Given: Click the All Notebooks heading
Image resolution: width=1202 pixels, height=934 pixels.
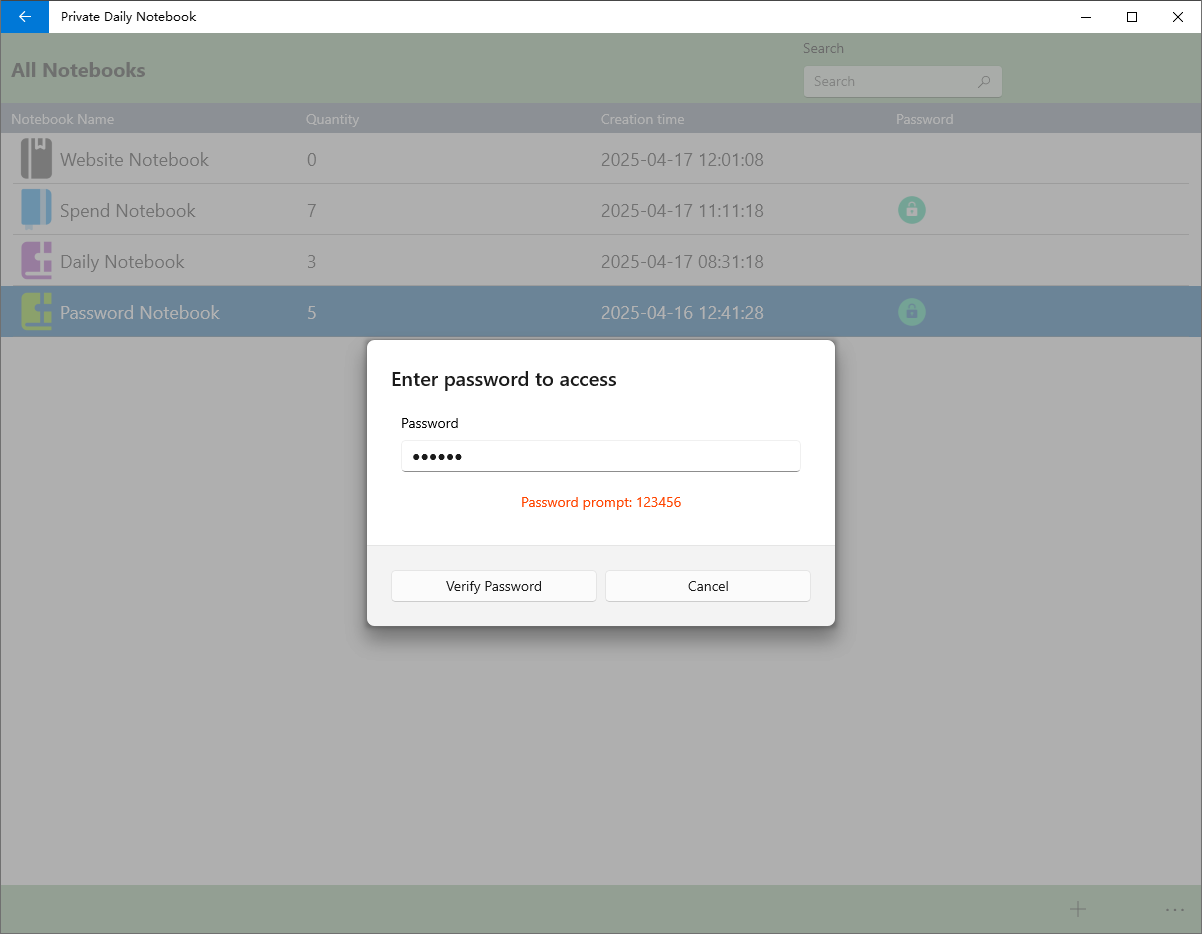Looking at the screenshot, I should pyautogui.click(x=78, y=70).
